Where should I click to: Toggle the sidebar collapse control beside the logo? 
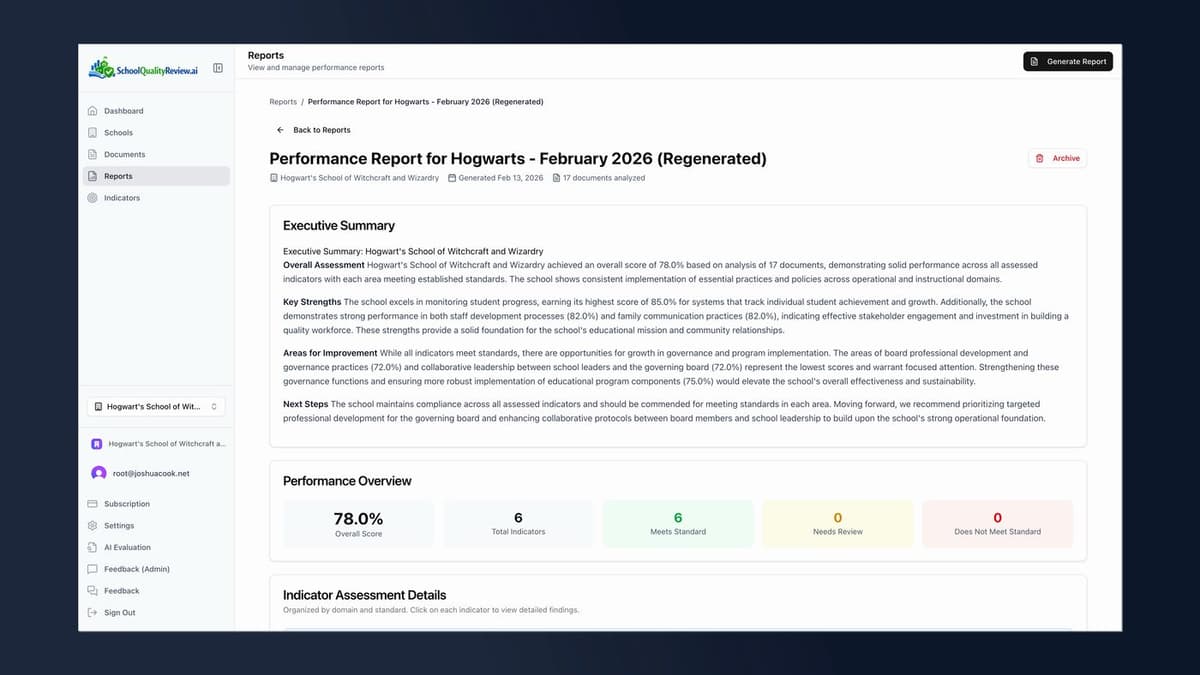[x=217, y=68]
